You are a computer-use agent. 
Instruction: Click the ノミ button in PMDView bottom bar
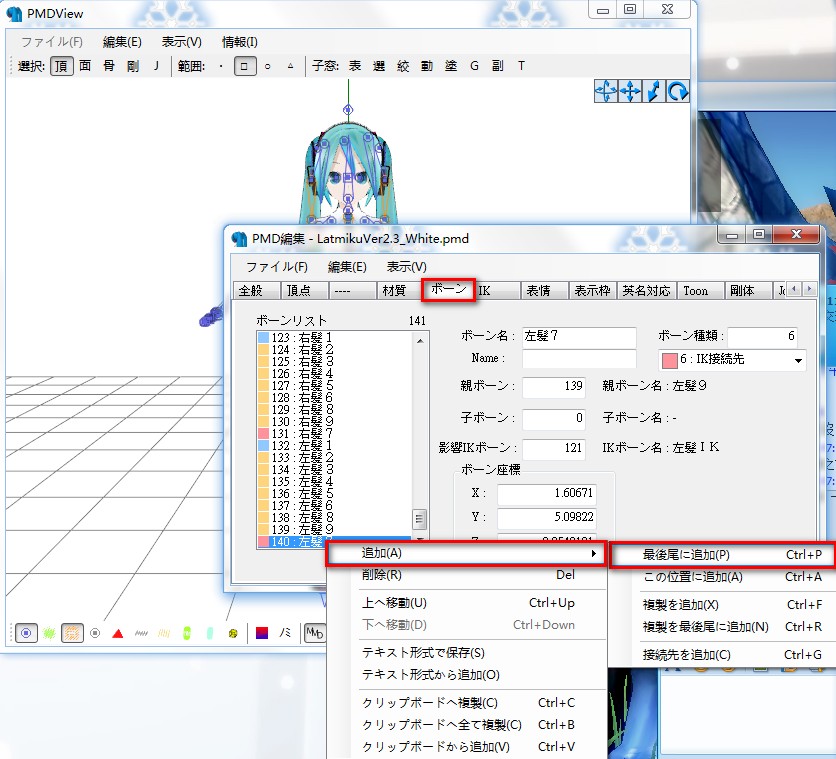[285, 633]
